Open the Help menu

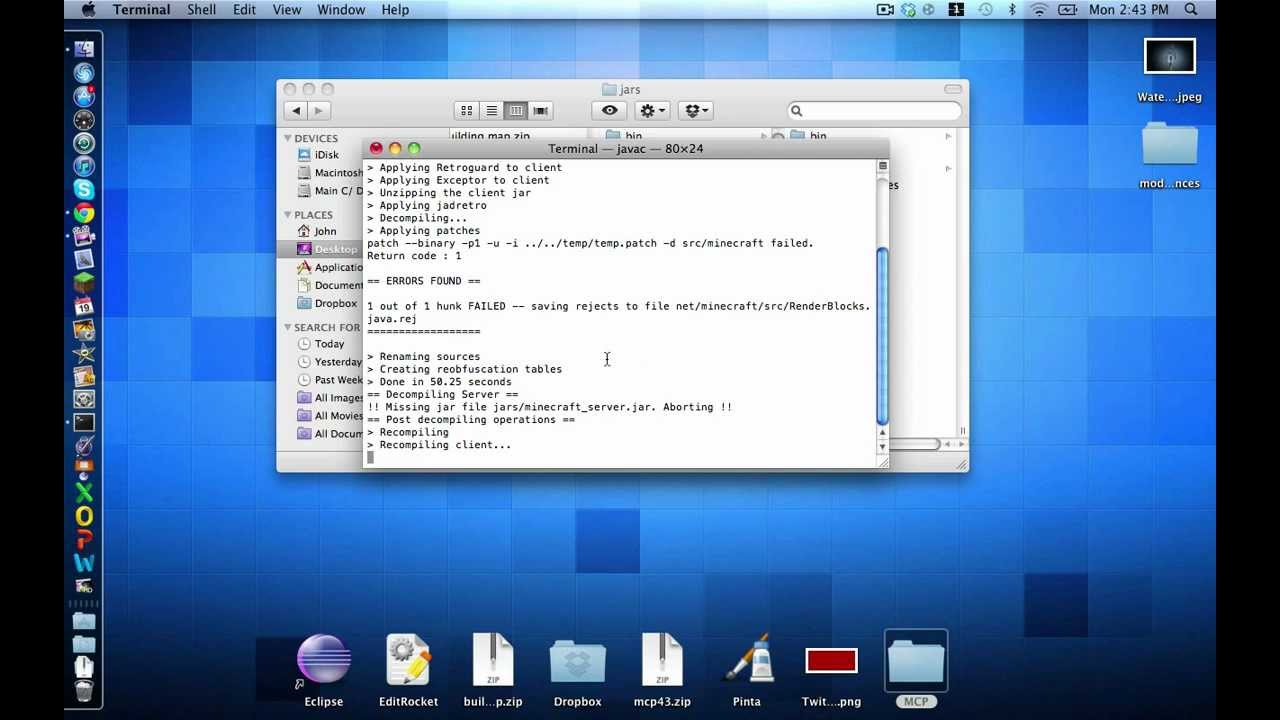coord(395,10)
